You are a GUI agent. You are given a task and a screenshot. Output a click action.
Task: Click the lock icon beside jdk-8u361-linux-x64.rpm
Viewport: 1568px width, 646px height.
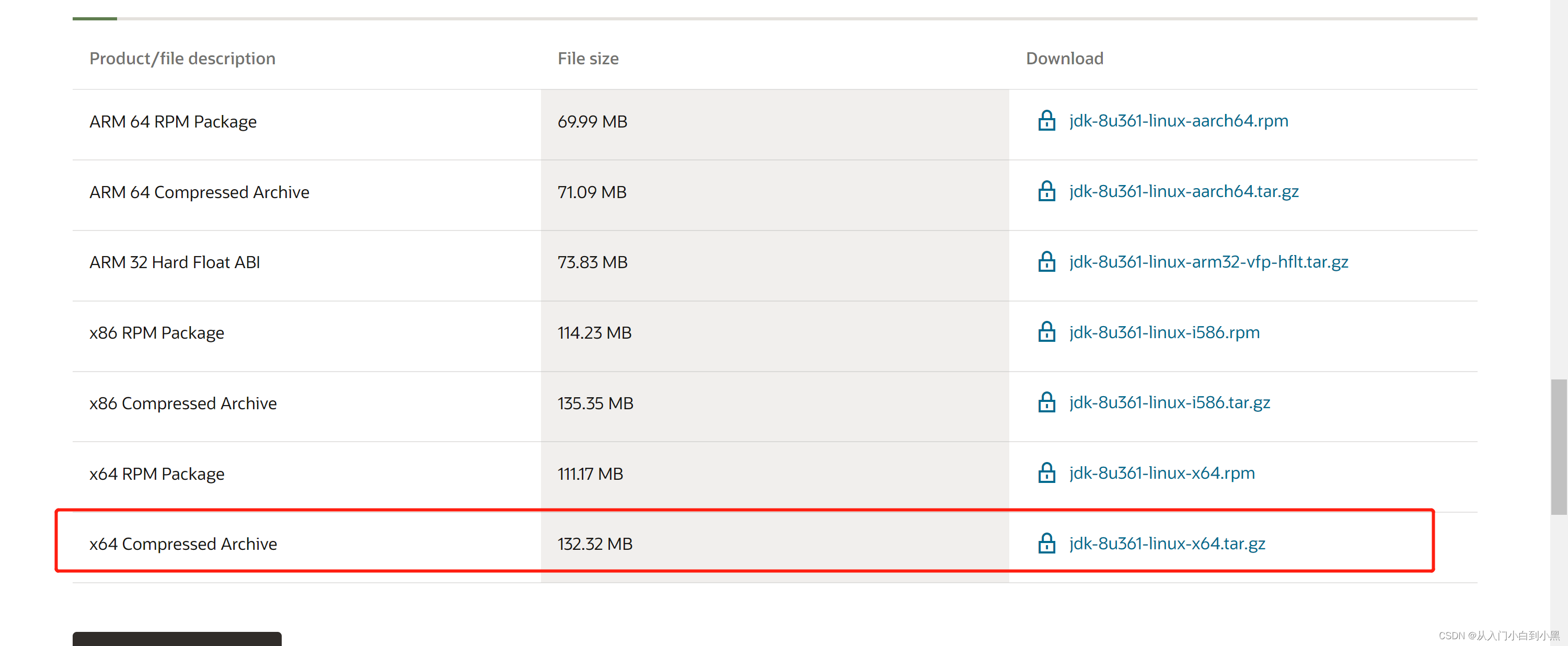pos(1046,473)
